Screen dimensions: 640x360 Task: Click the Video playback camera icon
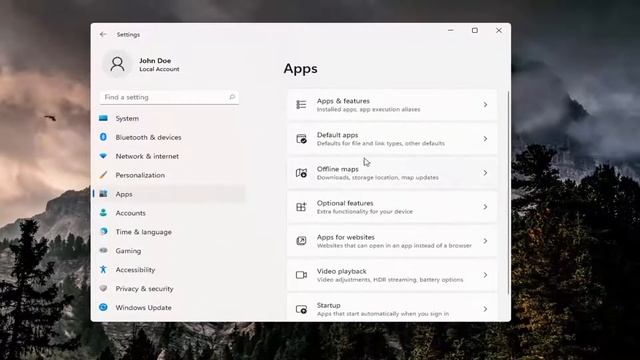(301, 275)
